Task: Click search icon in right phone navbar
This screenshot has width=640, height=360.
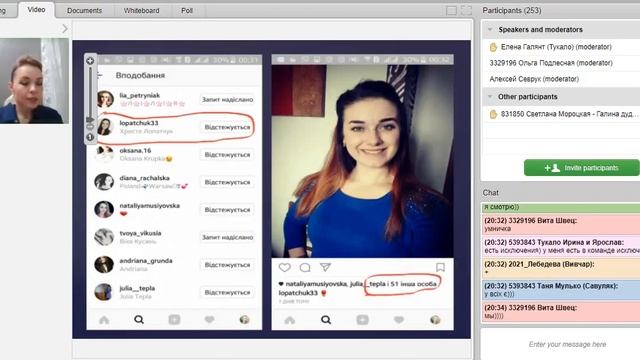Action: [326, 320]
